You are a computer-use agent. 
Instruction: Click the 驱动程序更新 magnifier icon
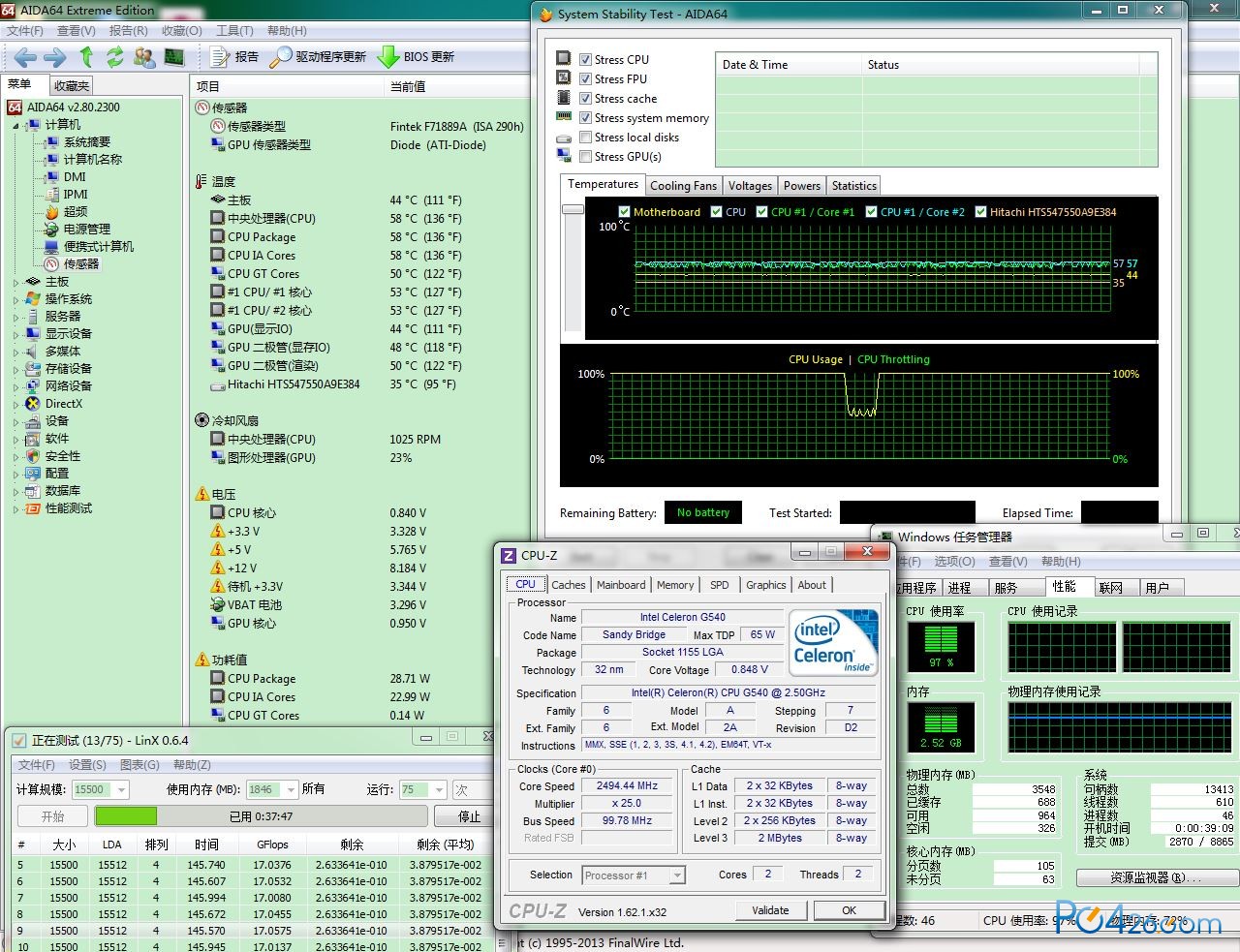(280, 57)
